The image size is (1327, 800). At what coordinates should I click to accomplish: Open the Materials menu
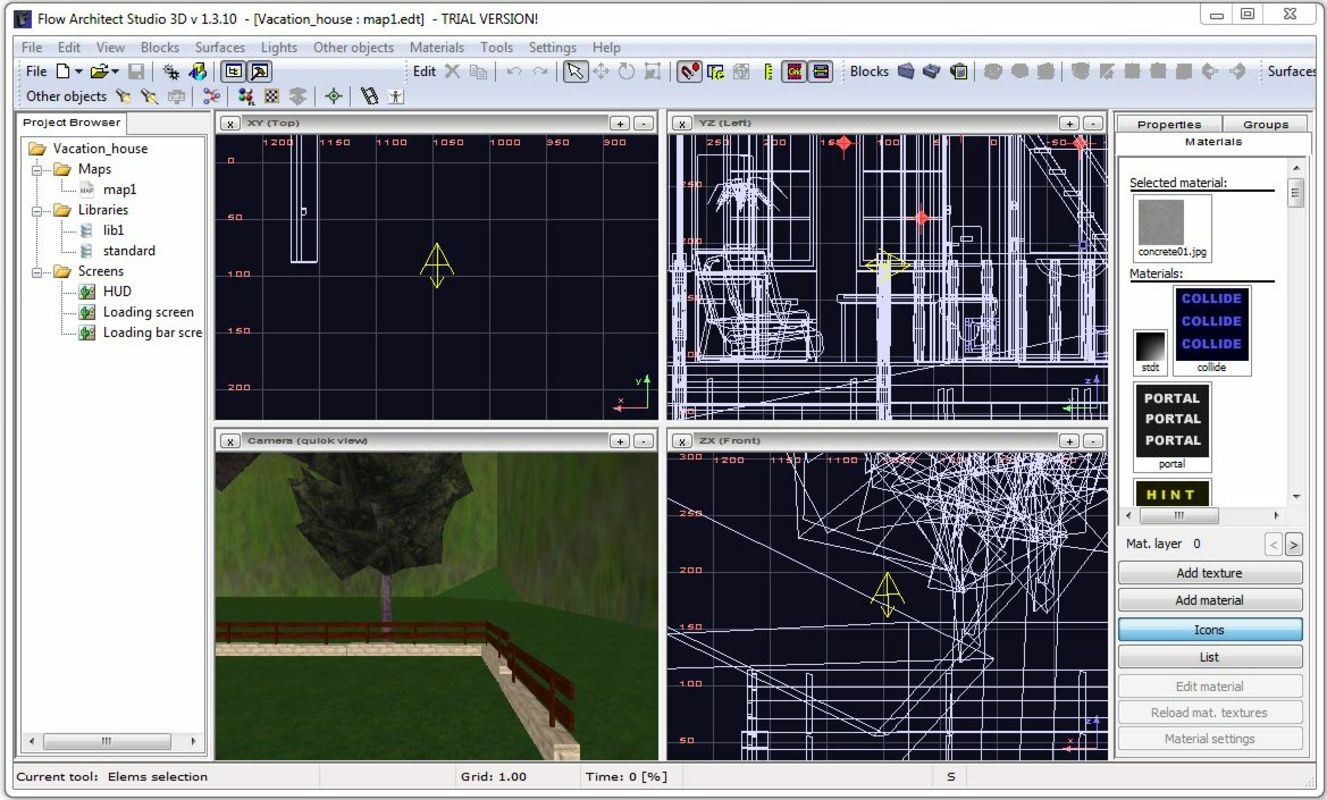coord(437,47)
